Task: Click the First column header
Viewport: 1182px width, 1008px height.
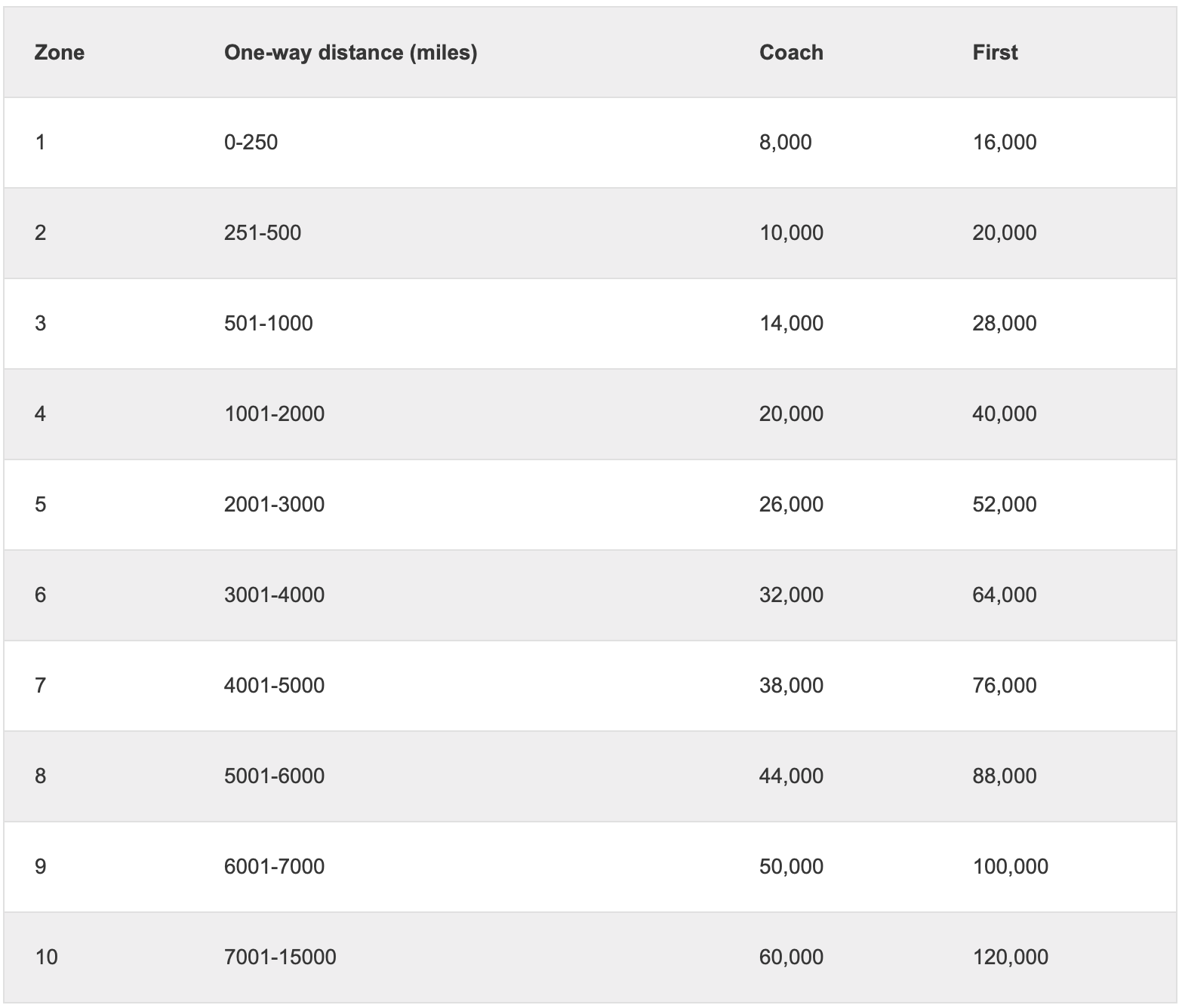Action: pyautogui.click(x=995, y=53)
